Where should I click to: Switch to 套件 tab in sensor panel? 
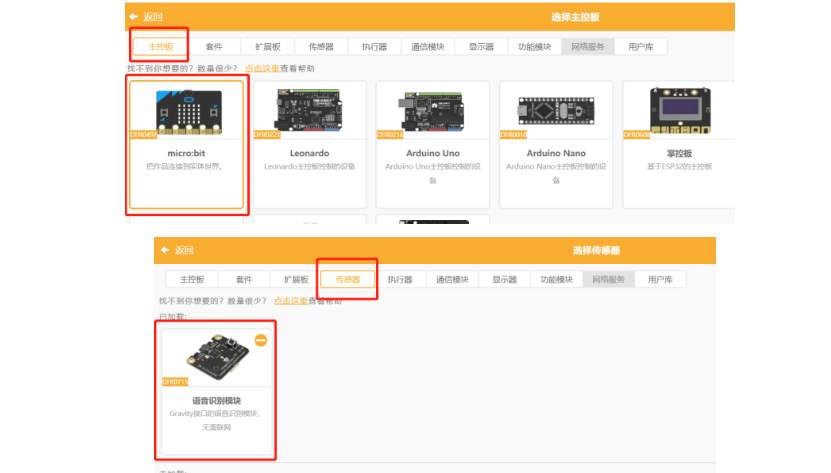[x=244, y=279]
